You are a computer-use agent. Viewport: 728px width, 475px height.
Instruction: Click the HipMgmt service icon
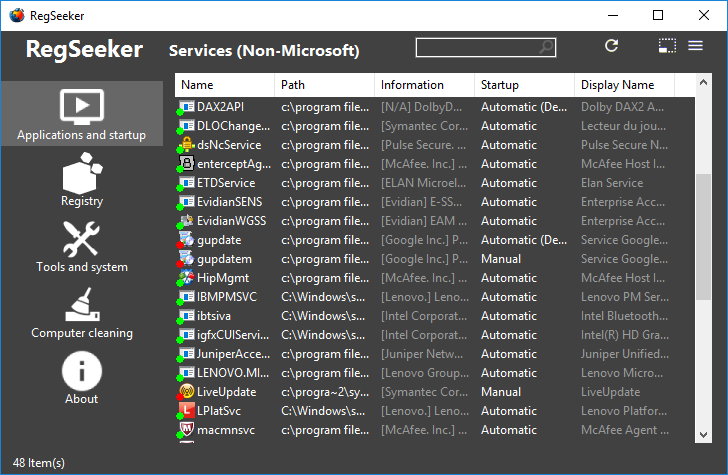coord(186,278)
